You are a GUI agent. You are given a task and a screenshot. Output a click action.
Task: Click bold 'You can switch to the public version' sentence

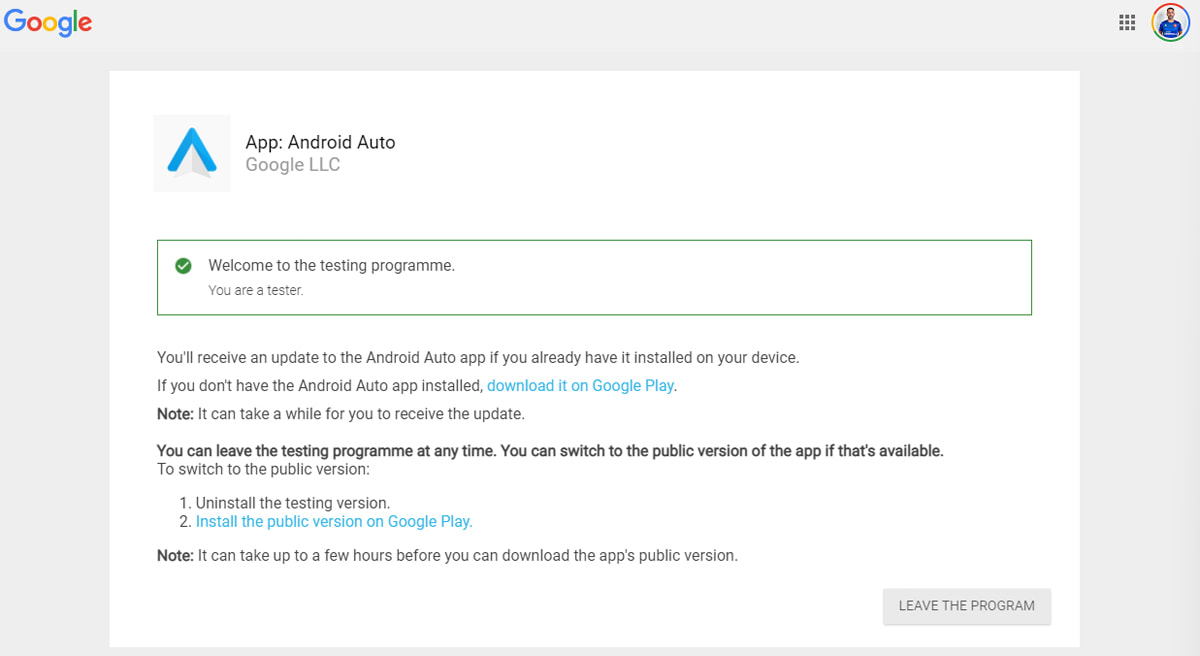tap(721, 451)
